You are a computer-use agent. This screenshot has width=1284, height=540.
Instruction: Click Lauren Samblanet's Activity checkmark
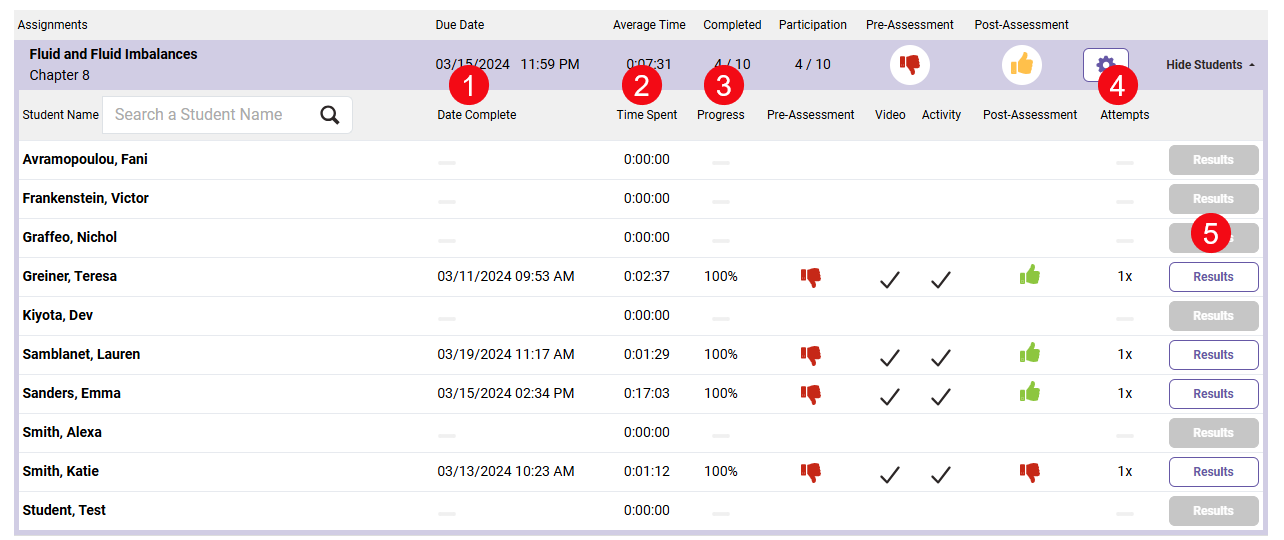pyautogui.click(x=941, y=357)
